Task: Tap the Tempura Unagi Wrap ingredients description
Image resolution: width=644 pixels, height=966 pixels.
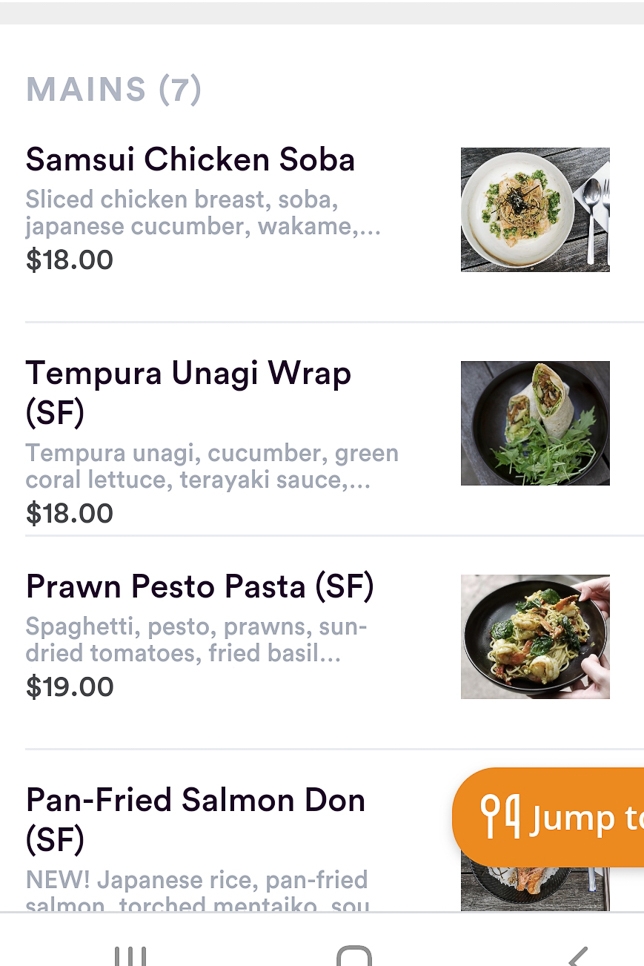Action: coord(211,466)
